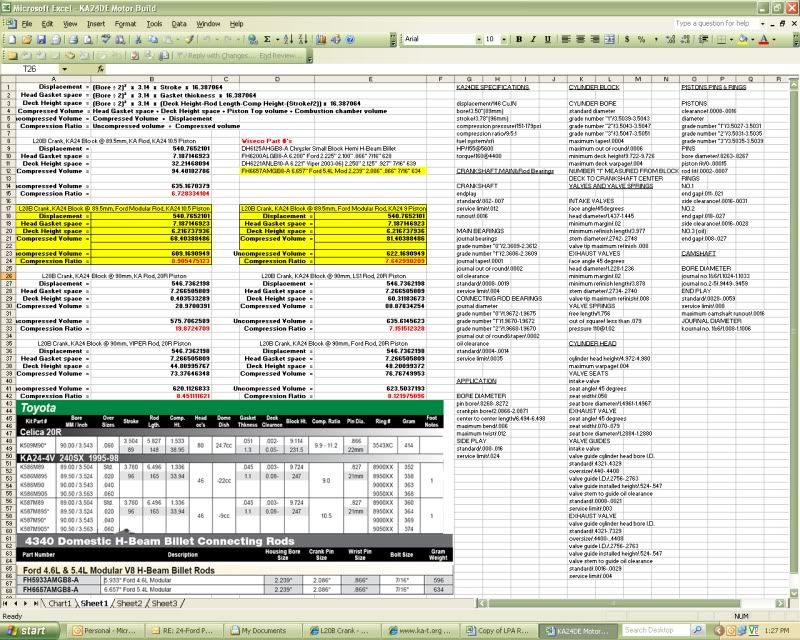The image size is (800, 640).
Task: Apply Merge and Center to cells
Action: (x=610, y=39)
